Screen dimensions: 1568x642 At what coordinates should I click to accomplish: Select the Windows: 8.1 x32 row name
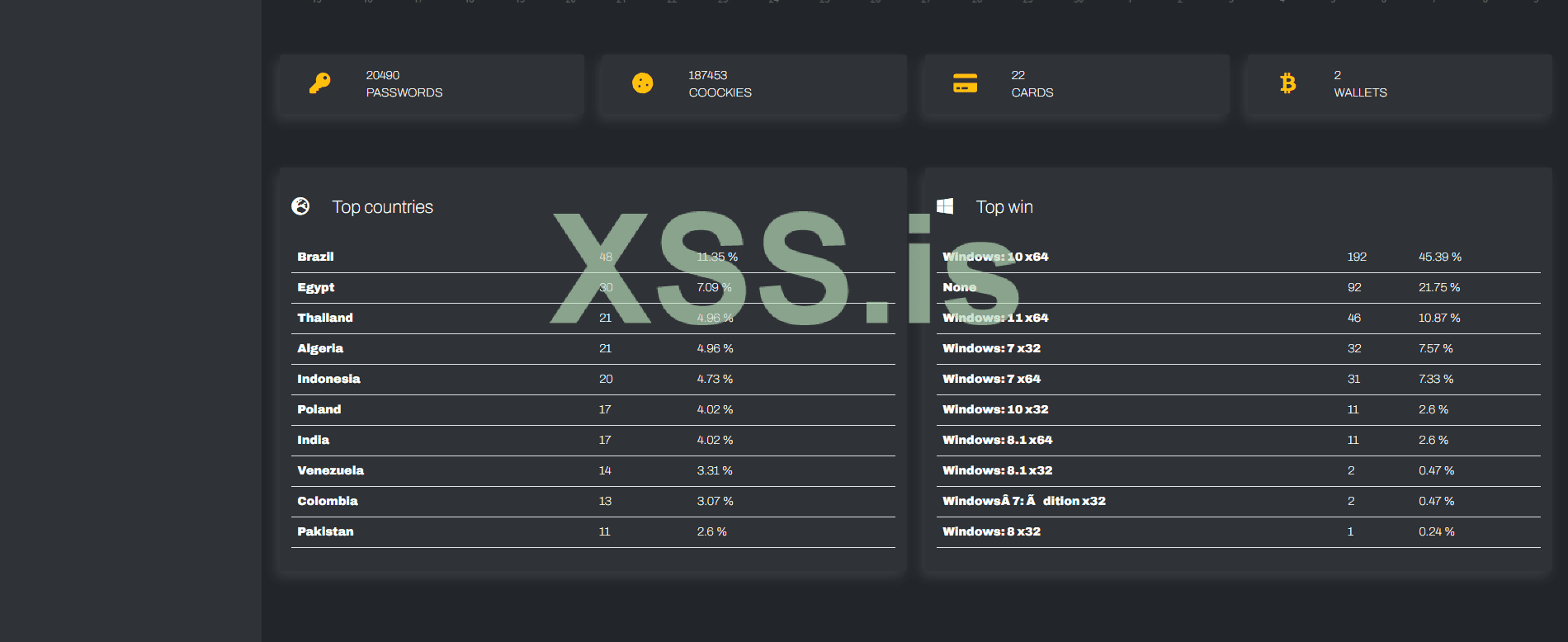tap(998, 470)
